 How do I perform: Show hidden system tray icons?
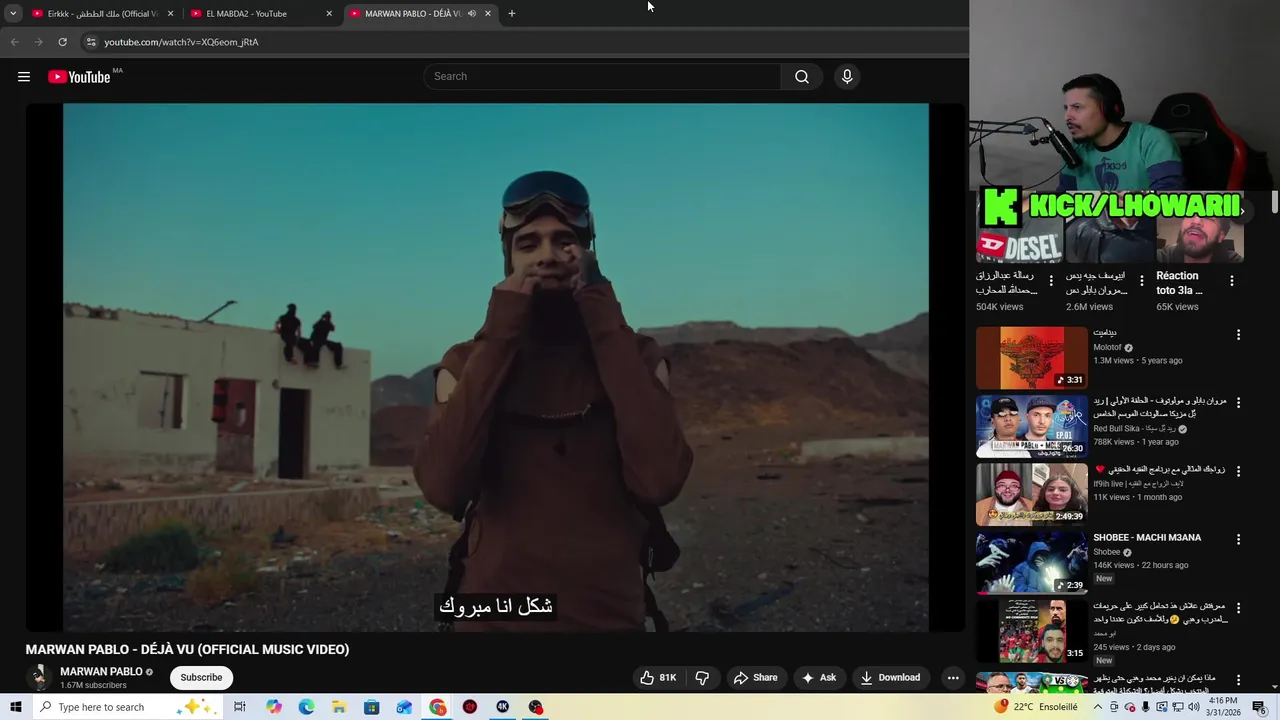(x=1098, y=707)
